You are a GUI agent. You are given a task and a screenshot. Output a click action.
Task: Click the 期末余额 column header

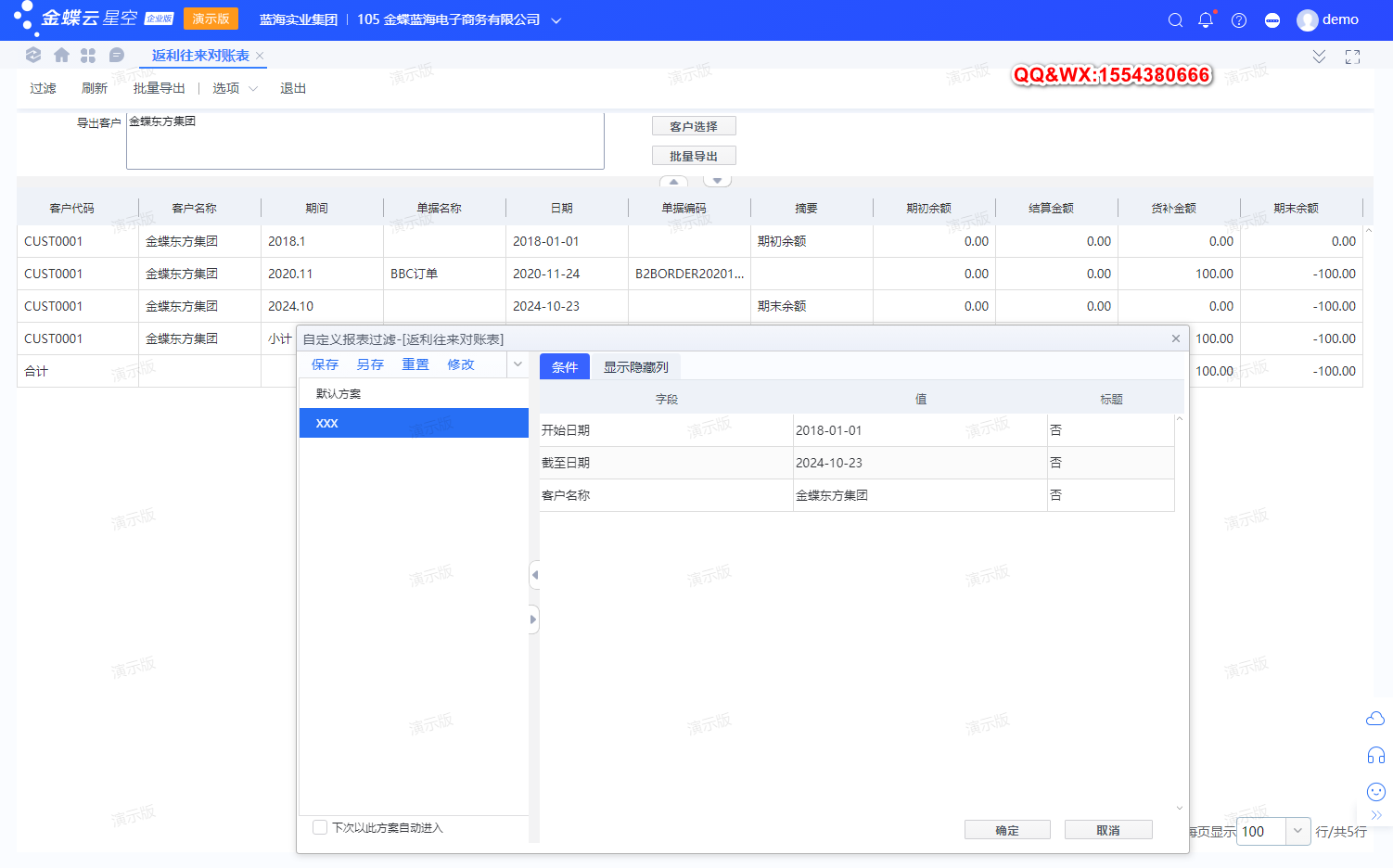(1296, 208)
